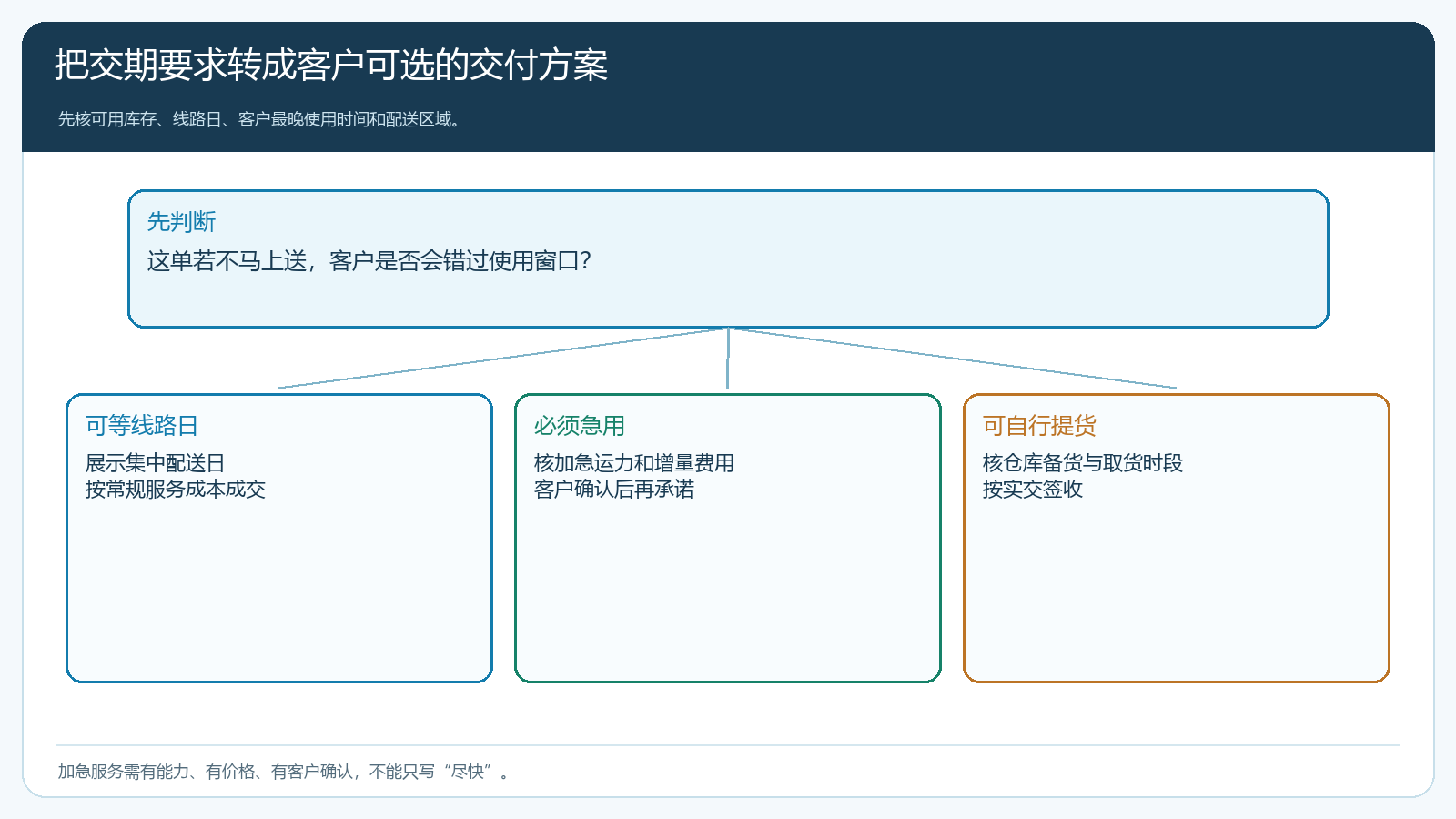Click the 必须急用 card heading
The image size is (1456, 819).
click(579, 425)
